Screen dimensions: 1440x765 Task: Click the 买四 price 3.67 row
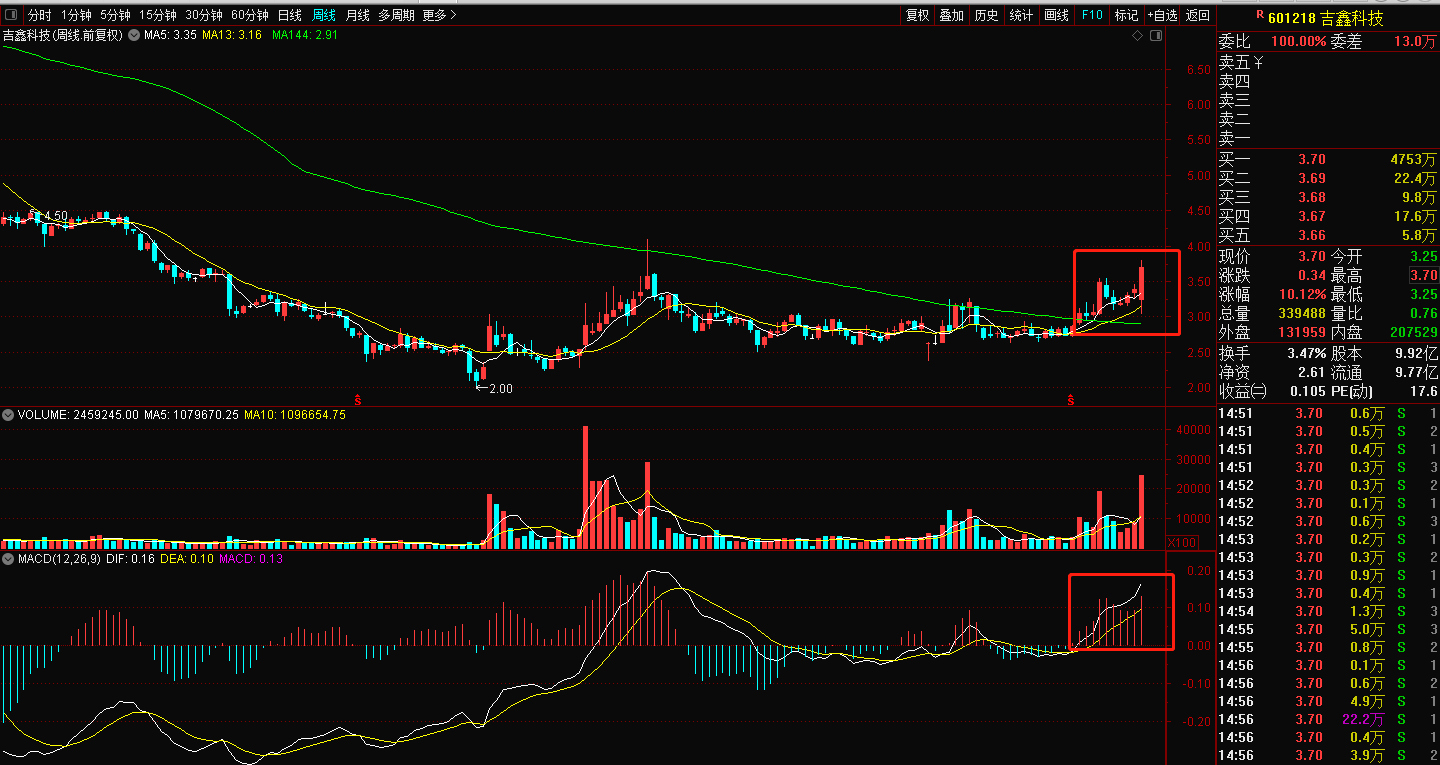[x=1327, y=216]
